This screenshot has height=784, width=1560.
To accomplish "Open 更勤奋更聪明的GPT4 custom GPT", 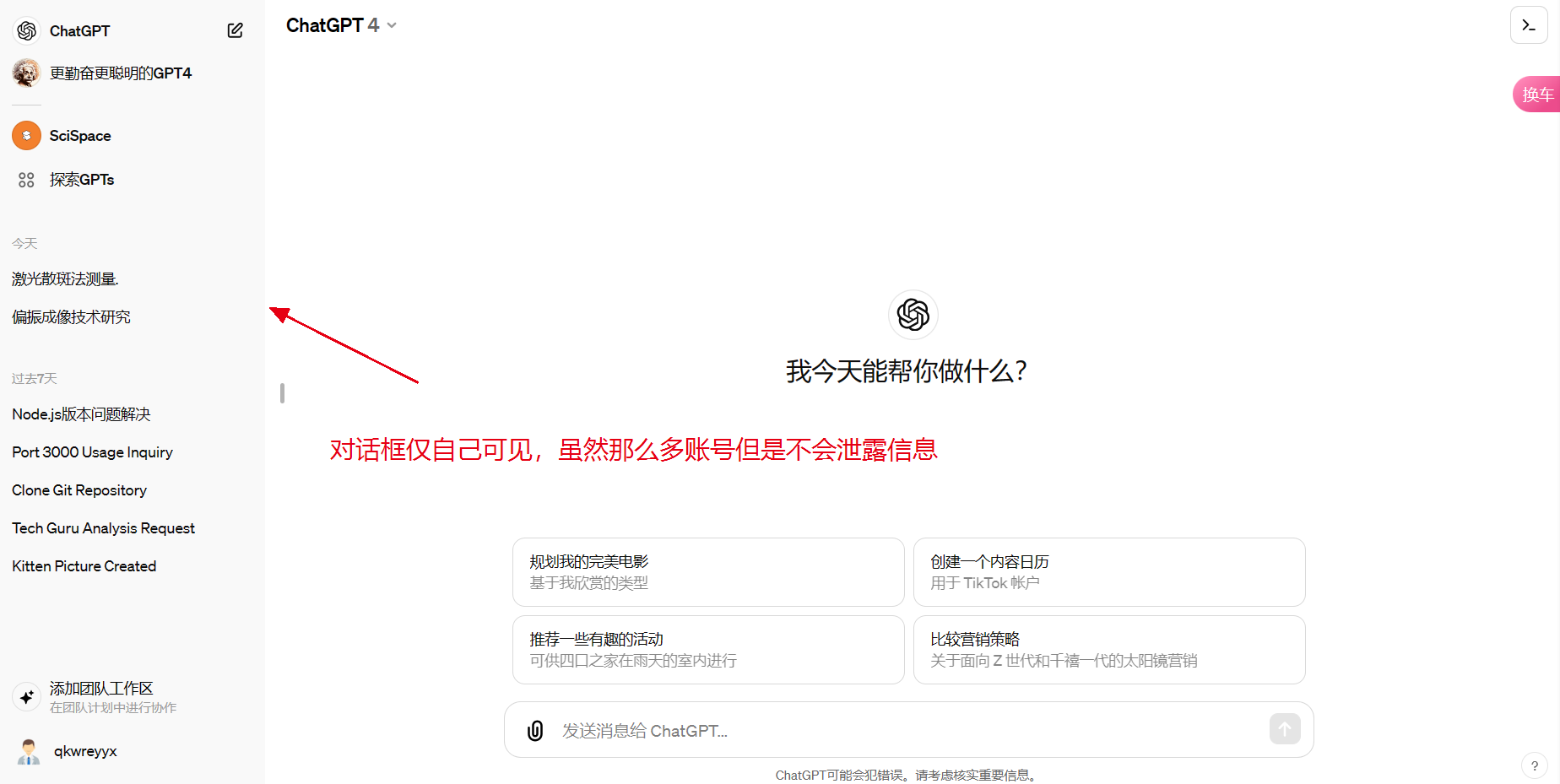I will point(120,73).
